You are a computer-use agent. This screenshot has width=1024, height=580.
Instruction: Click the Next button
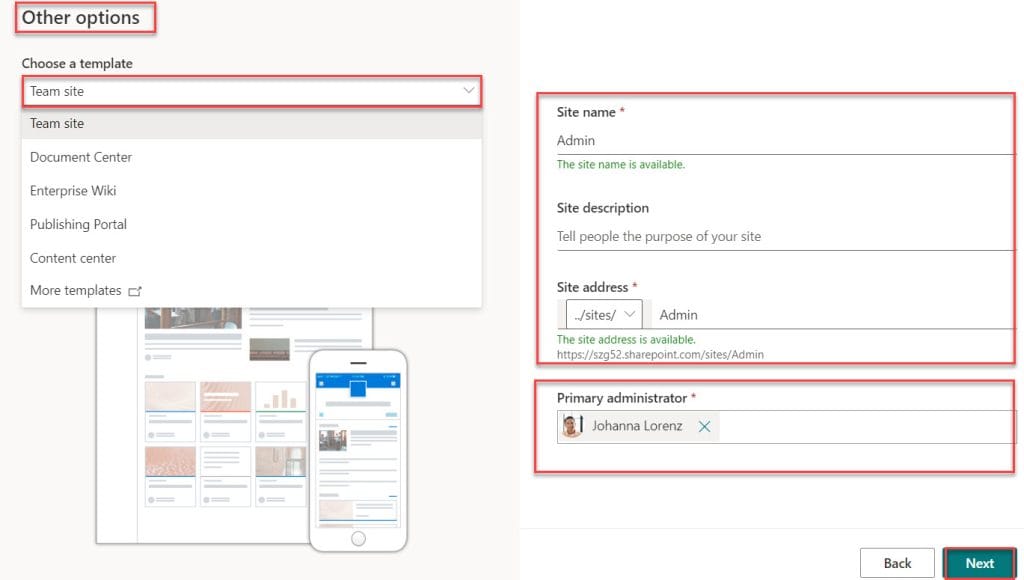[980, 563]
